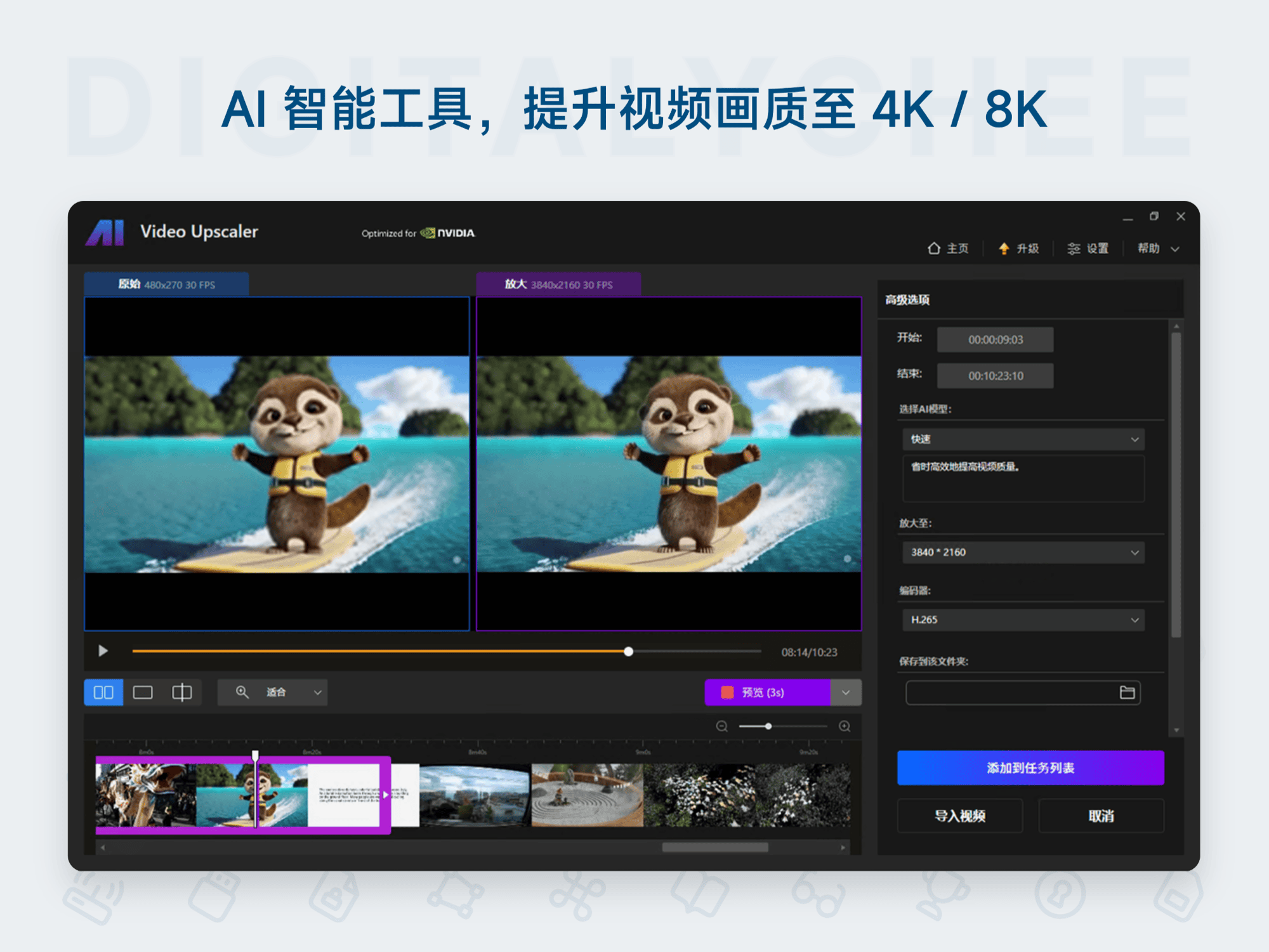Minimize the Video Upscaler window
Image resolution: width=1269 pixels, height=952 pixels.
pyautogui.click(x=1128, y=218)
